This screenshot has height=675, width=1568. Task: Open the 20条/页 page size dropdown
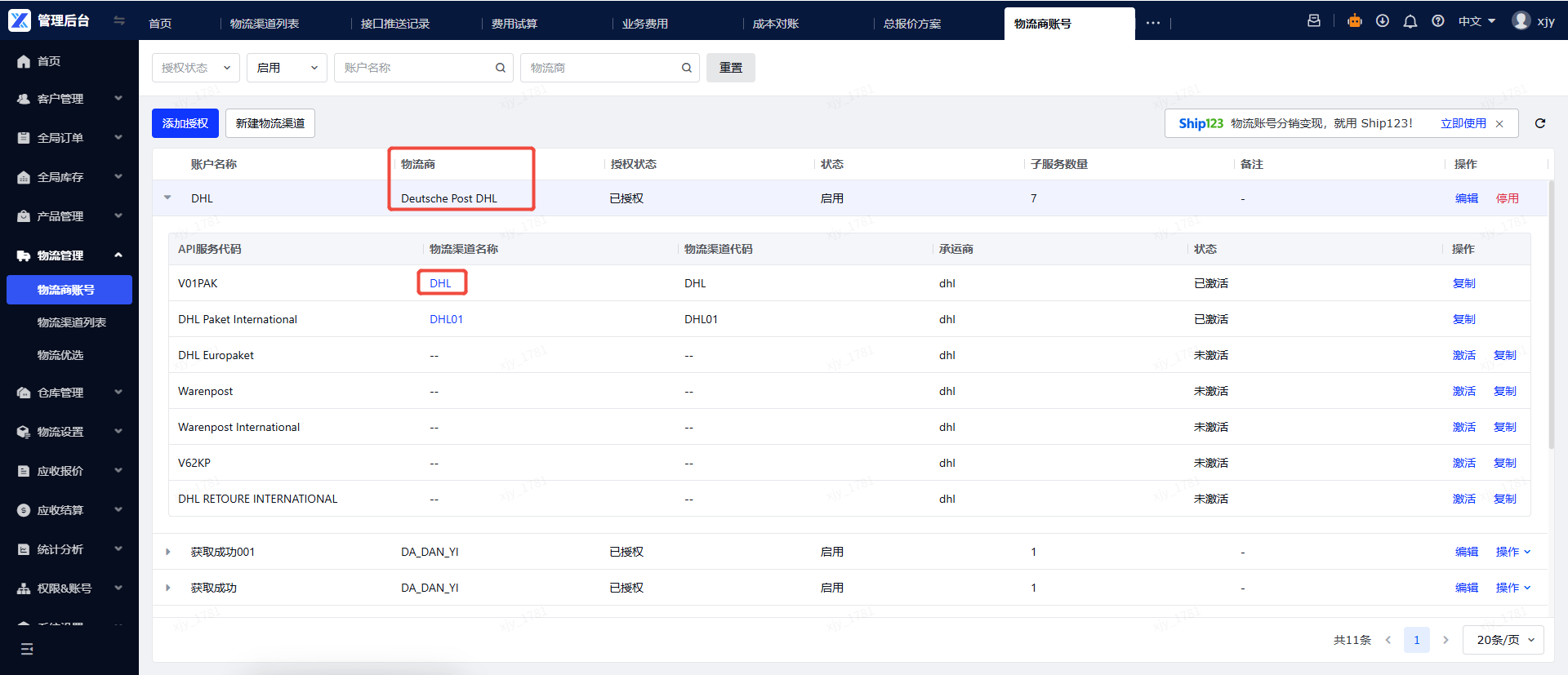pyautogui.click(x=1503, y=640)
